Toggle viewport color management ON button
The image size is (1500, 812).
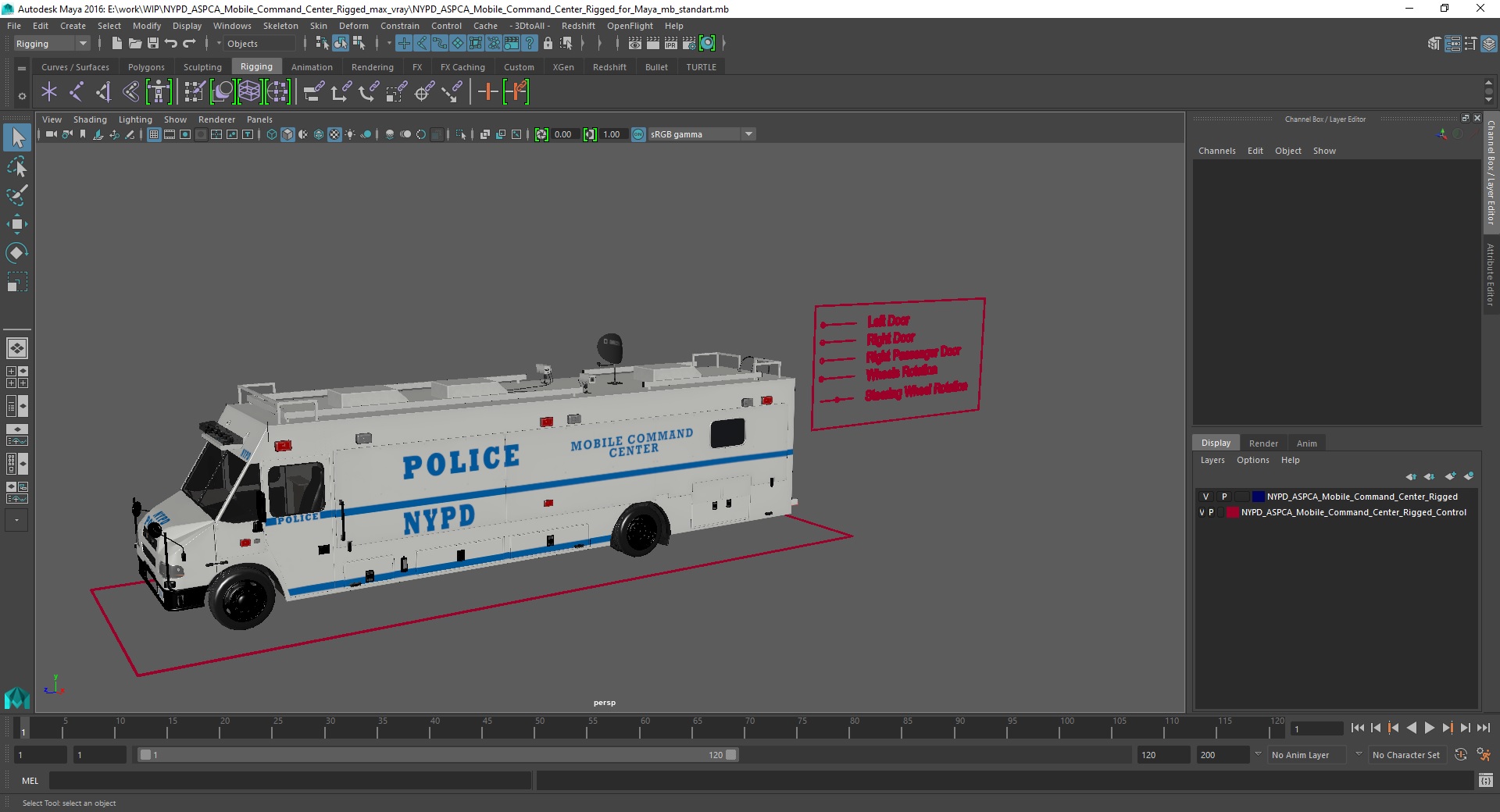click(638, 134)
